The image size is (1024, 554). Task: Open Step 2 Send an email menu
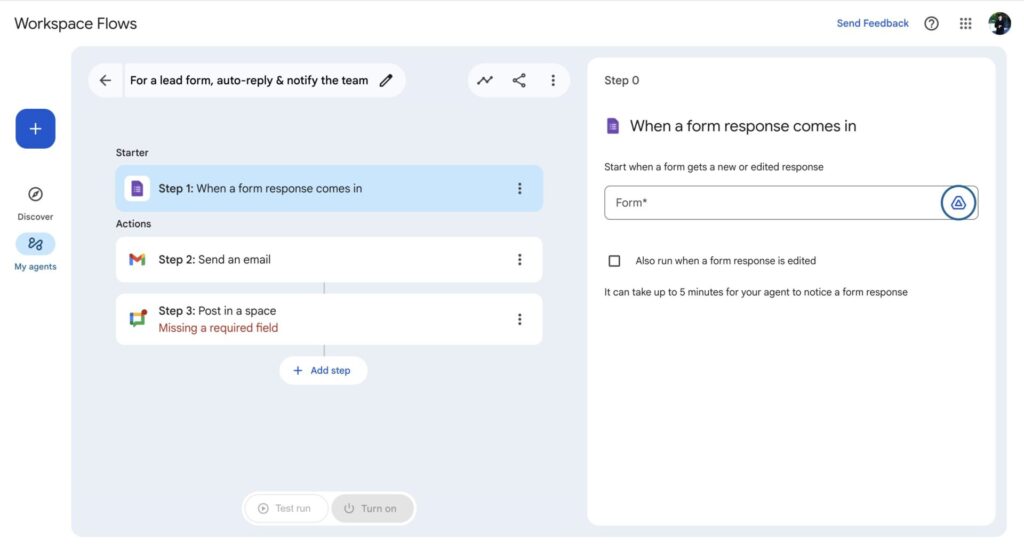click(520, 259)
